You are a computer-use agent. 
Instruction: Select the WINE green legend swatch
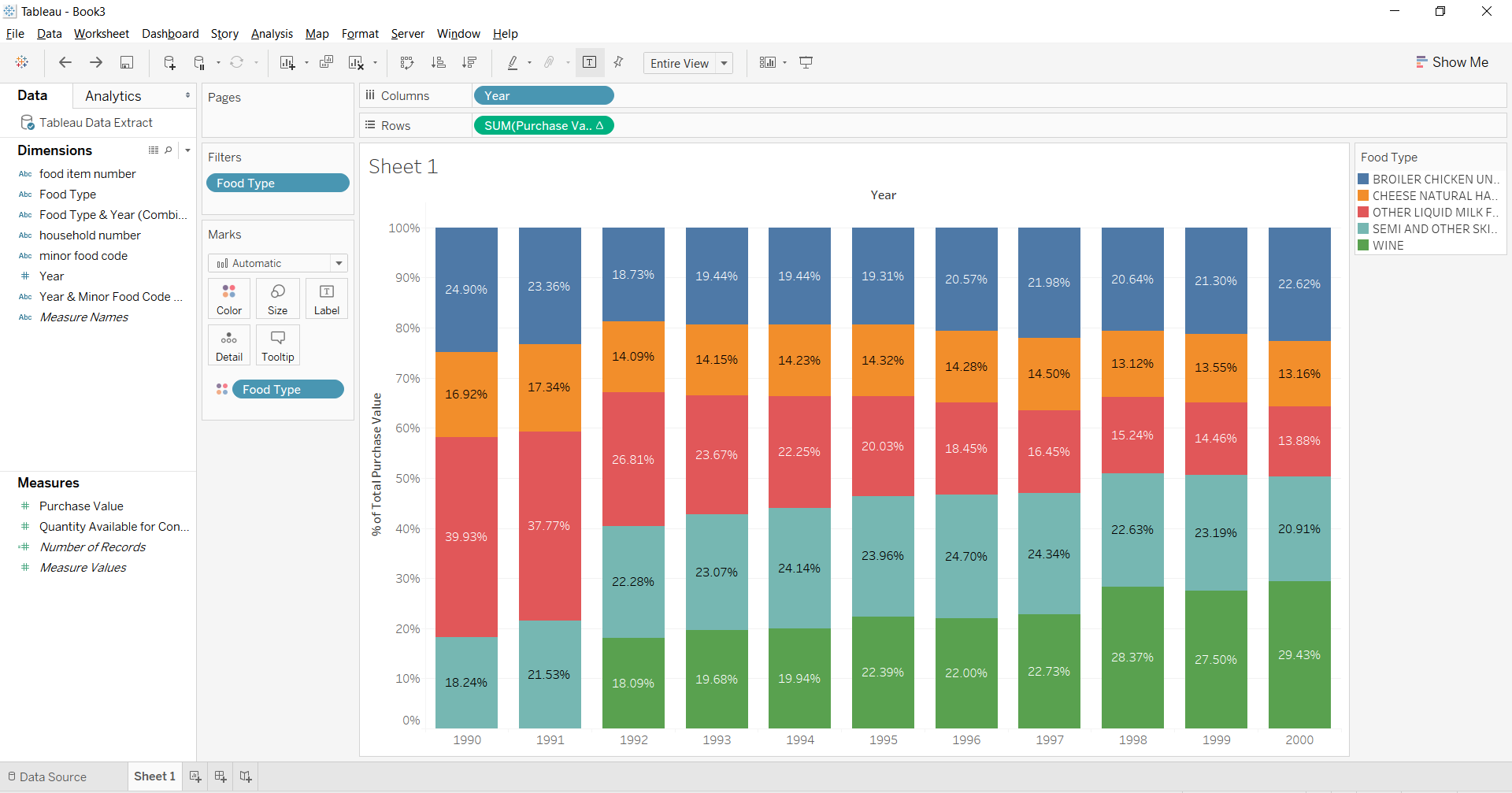tap(1363, 245)
